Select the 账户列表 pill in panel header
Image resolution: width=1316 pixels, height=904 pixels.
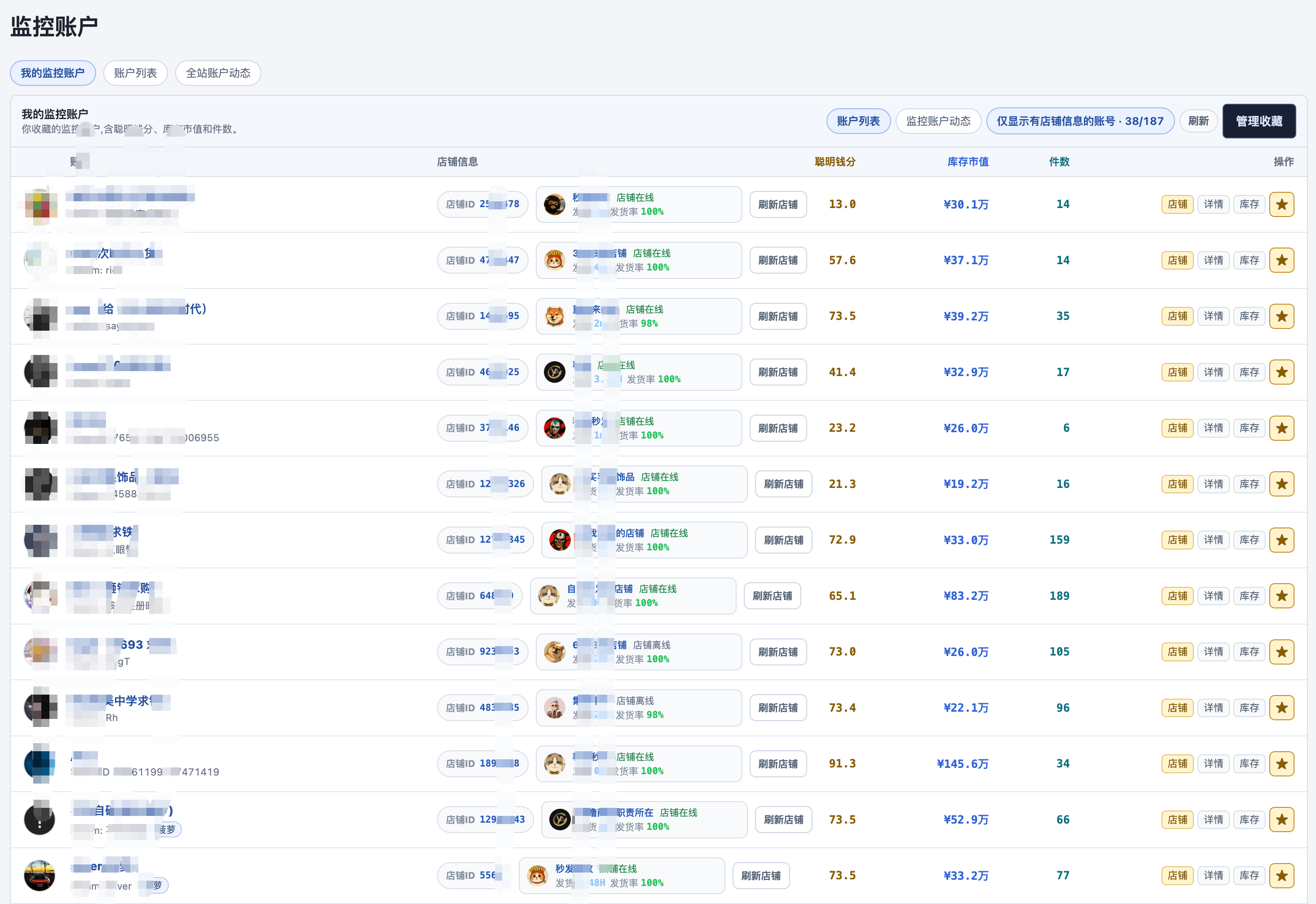[x=858, y=121]
